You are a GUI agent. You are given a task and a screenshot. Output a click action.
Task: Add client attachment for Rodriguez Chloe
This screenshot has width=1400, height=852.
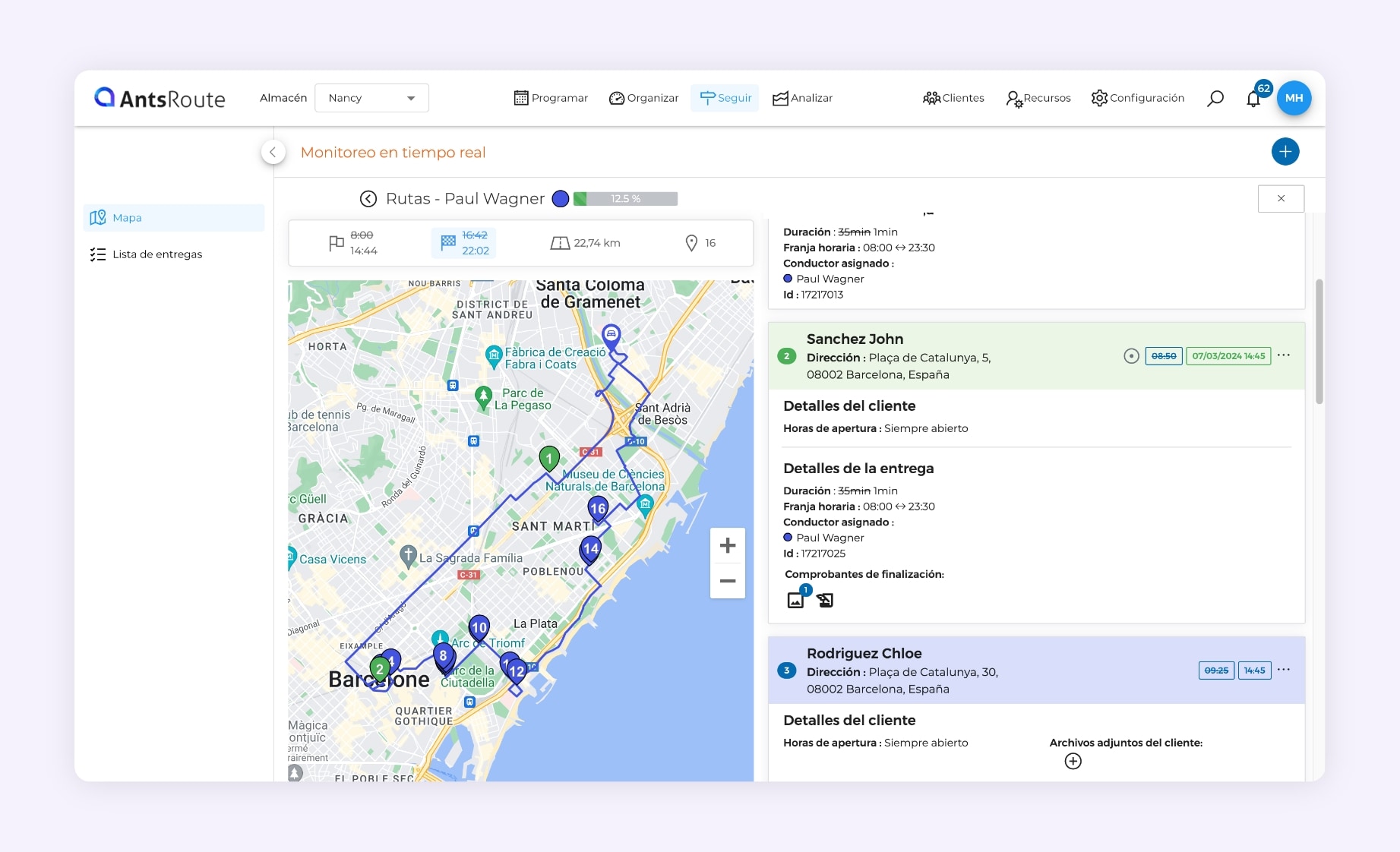coord(1073,761)
